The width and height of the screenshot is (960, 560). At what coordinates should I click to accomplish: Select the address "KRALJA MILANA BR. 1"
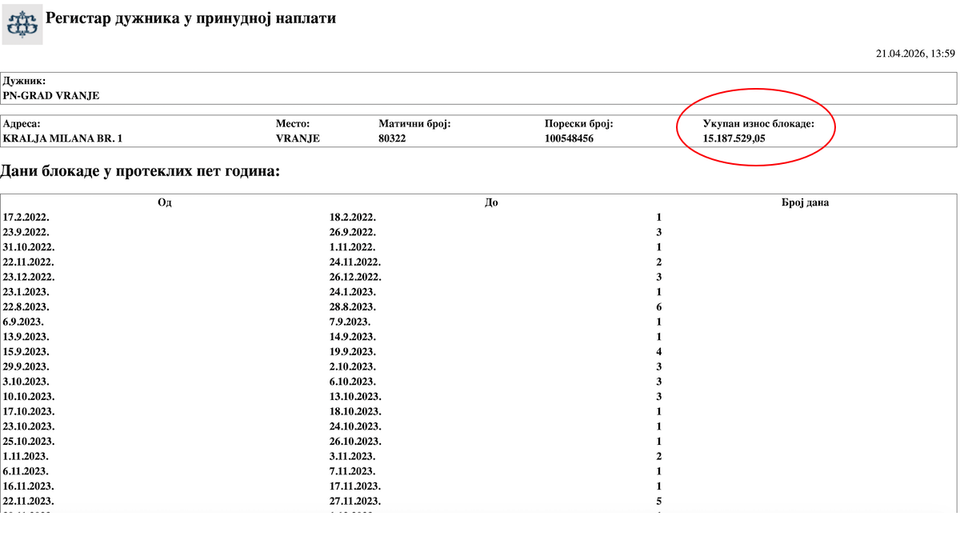62,138
